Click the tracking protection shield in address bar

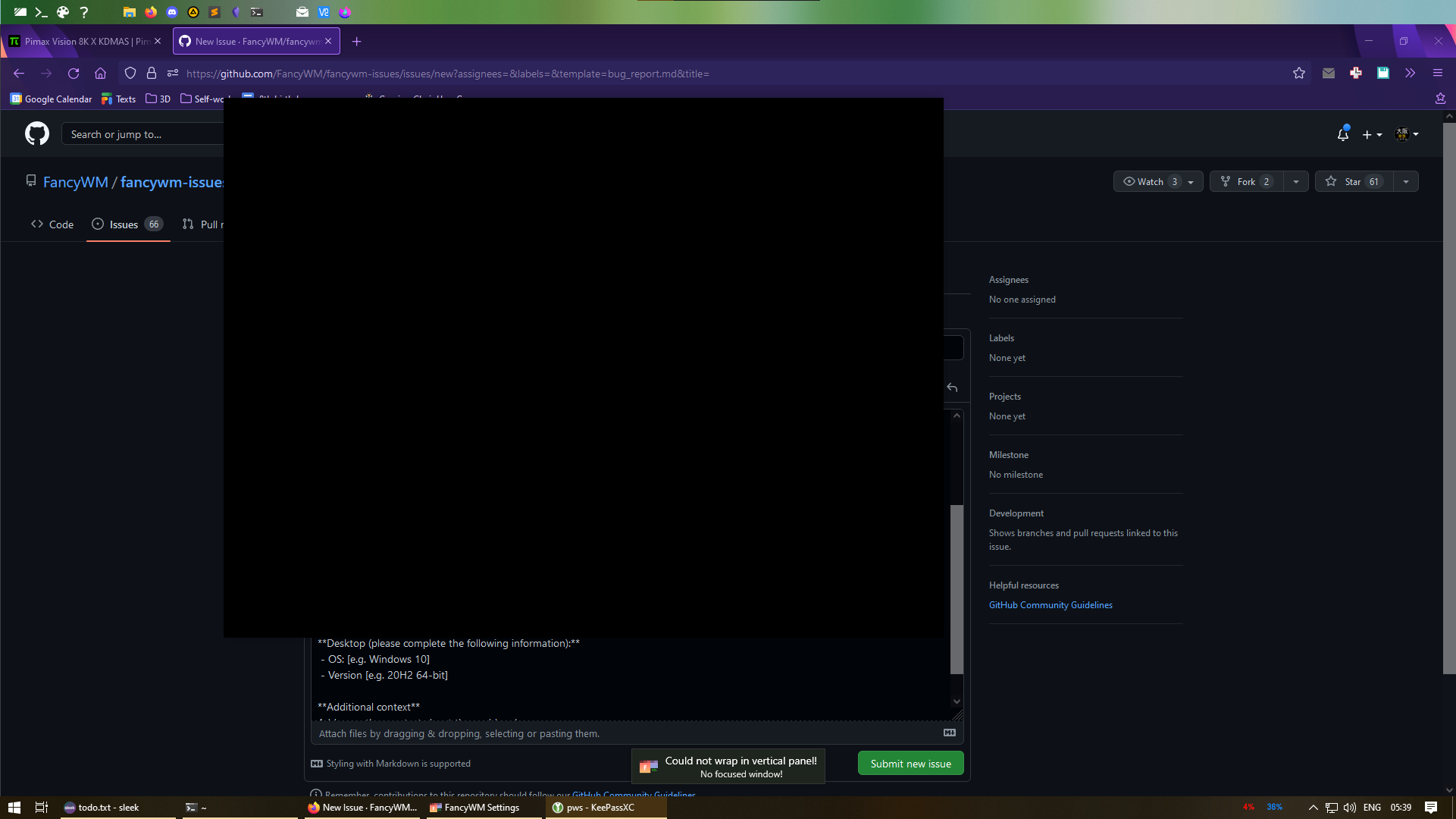(130, 74)
